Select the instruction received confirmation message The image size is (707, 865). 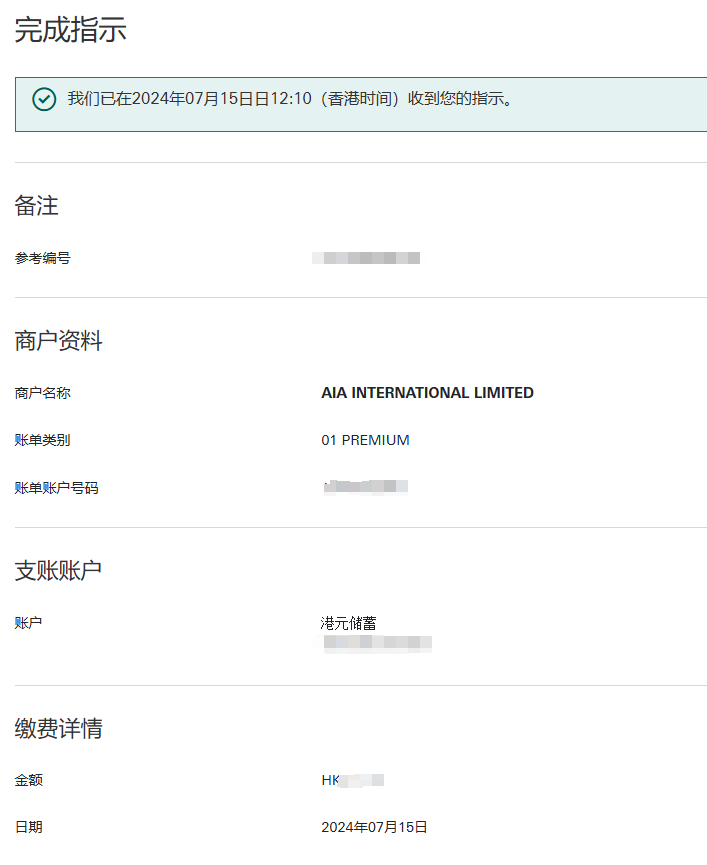click(291, 99)
